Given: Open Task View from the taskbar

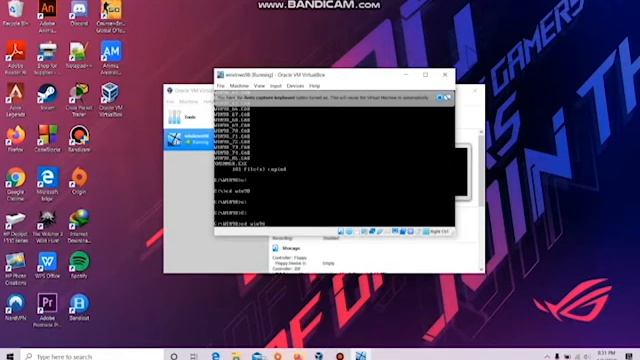Looking at the screenshot, I should pyautogui.click(x=194, y=356).
